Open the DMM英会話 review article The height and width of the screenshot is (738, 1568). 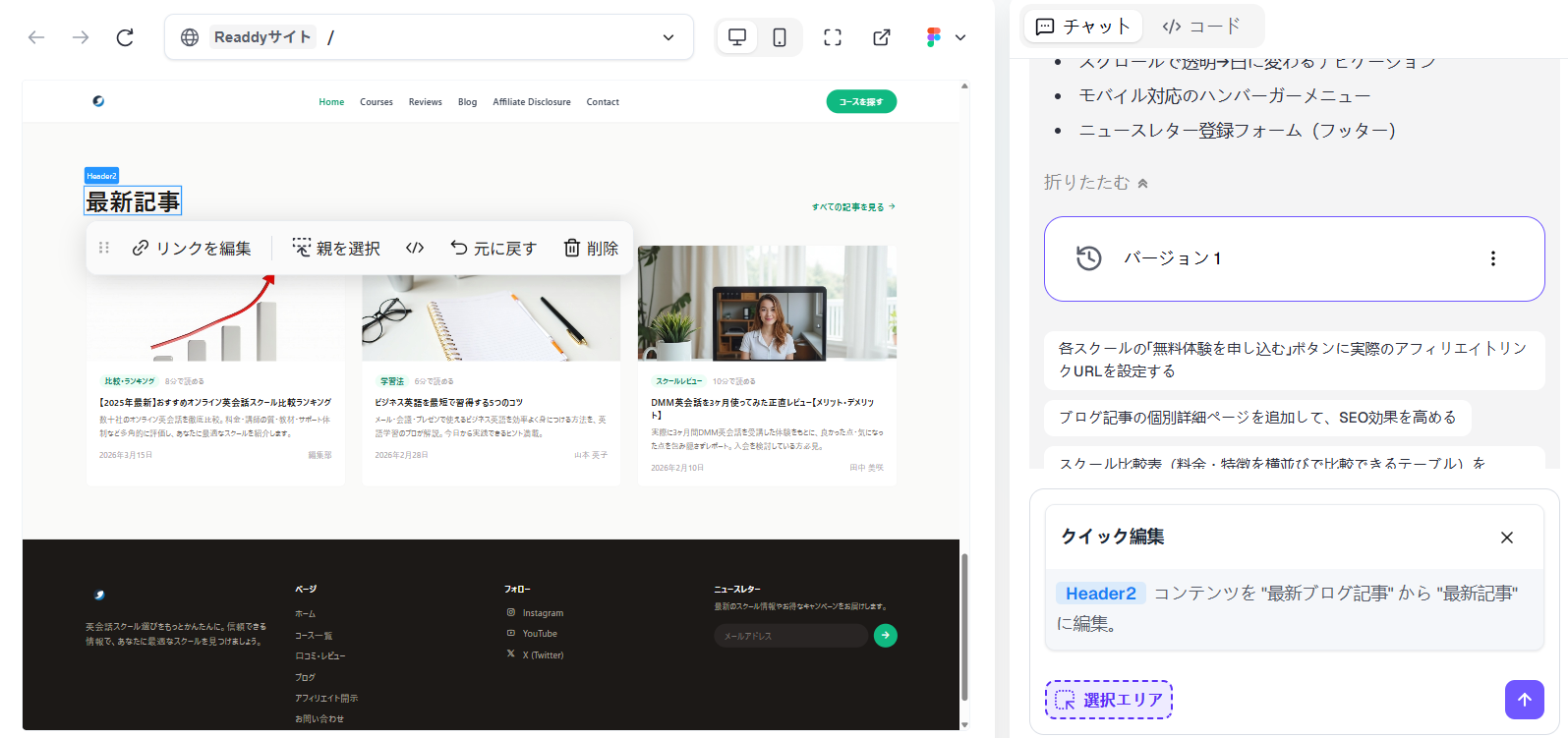point(763,408)
